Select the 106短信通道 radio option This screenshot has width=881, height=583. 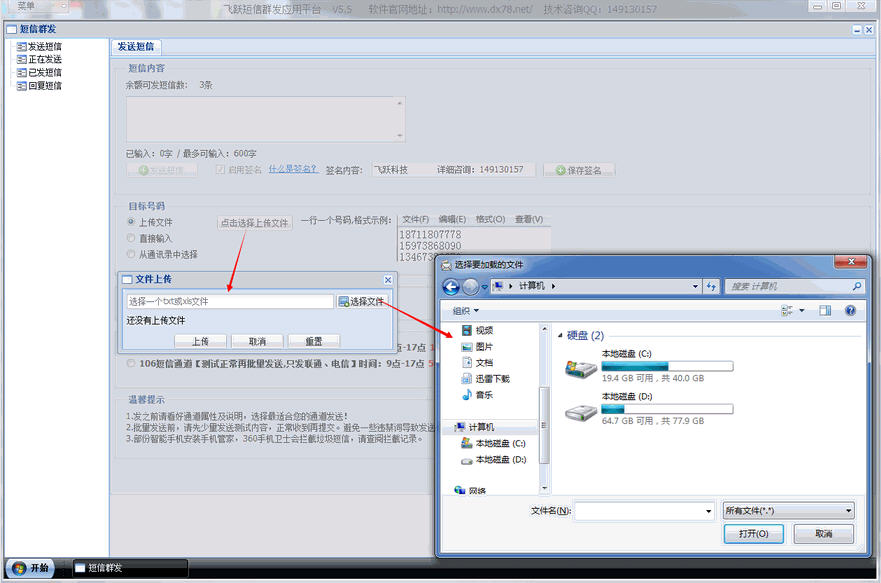click(131, 363)
